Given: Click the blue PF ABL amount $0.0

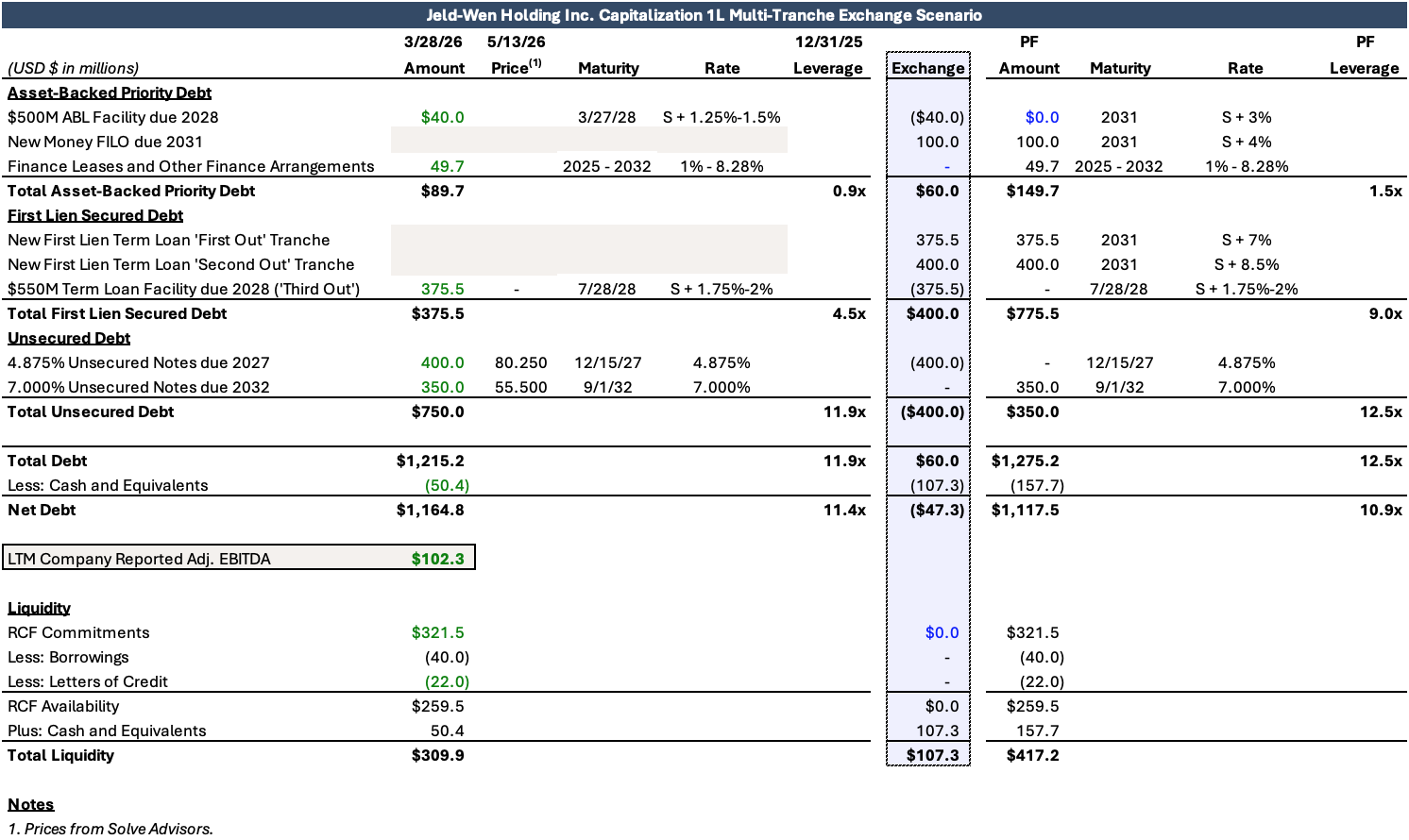Looking at the screenshot, I should (x=1042, y=117).
